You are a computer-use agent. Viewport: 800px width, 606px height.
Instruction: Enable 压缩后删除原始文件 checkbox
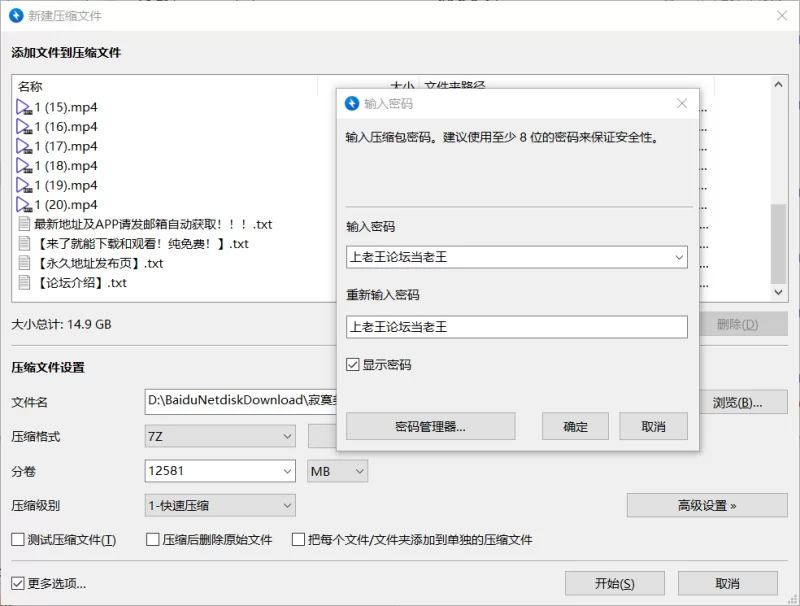[153, 540]
